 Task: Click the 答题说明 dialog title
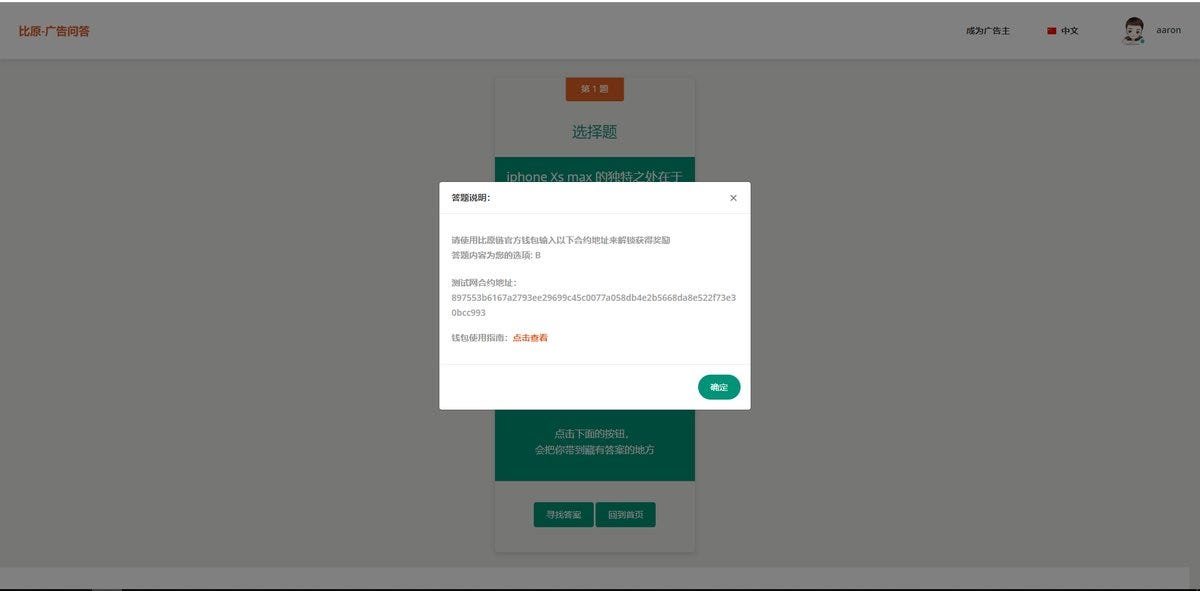tap(471, 198)
